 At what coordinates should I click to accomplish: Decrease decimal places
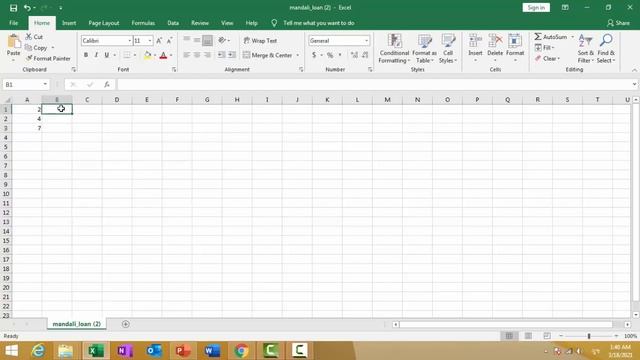coord(365,55)
